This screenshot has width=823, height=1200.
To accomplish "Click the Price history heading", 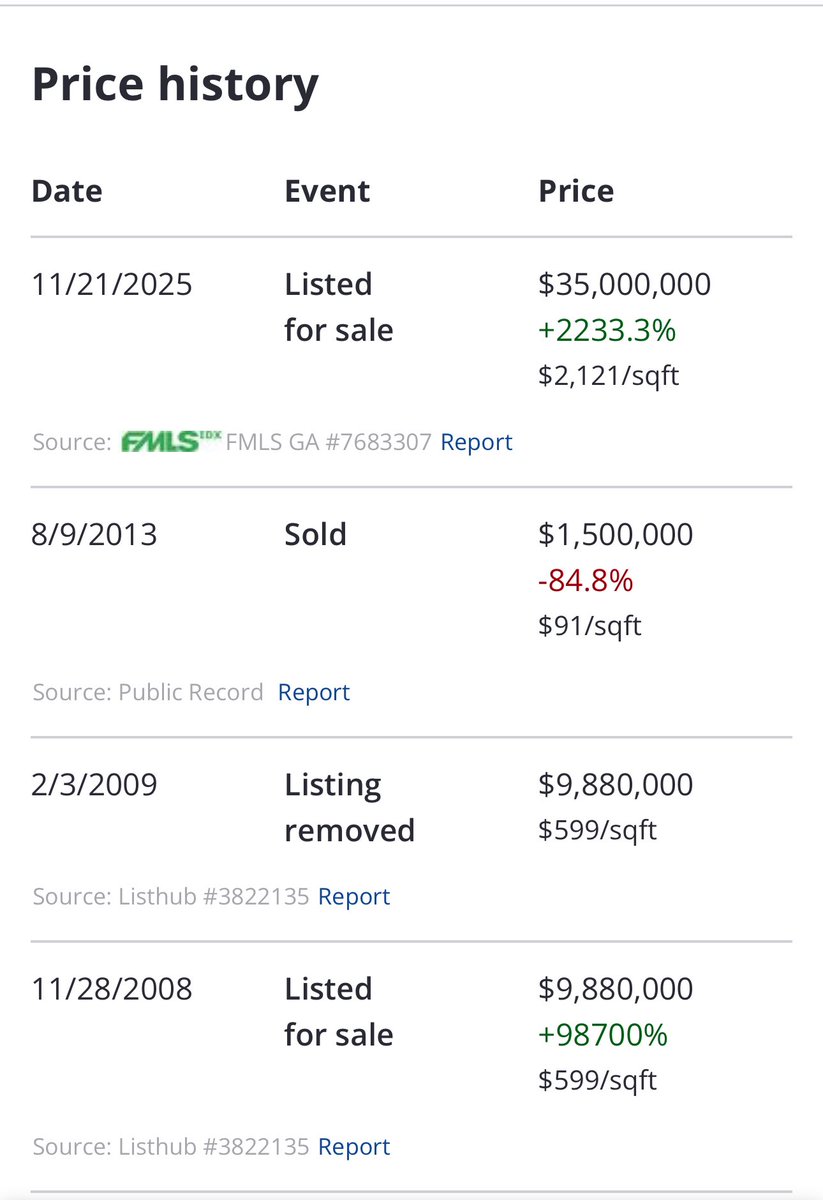I will coord(175,85).
